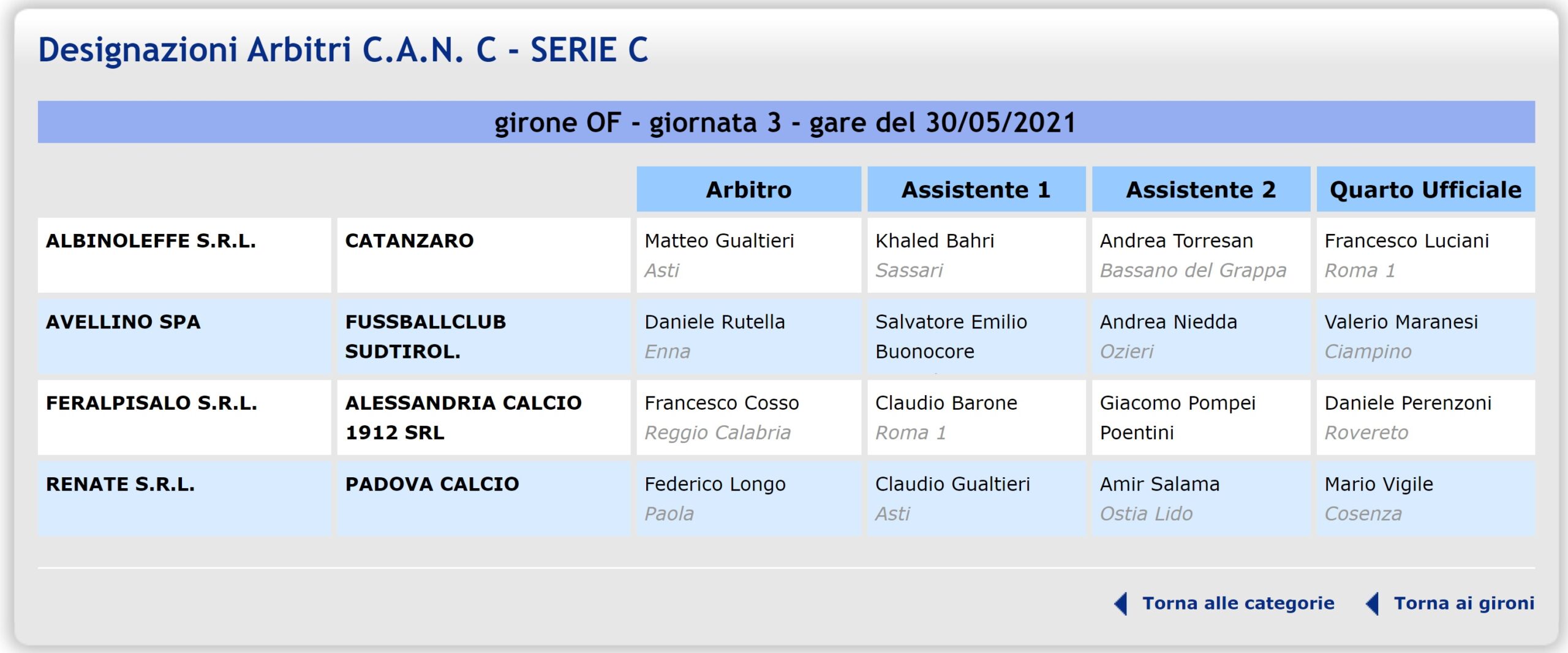Screen dimensions: 1568x653
Task: Select the Quarto Ufficiale column header
Action: coord(1425,190)
